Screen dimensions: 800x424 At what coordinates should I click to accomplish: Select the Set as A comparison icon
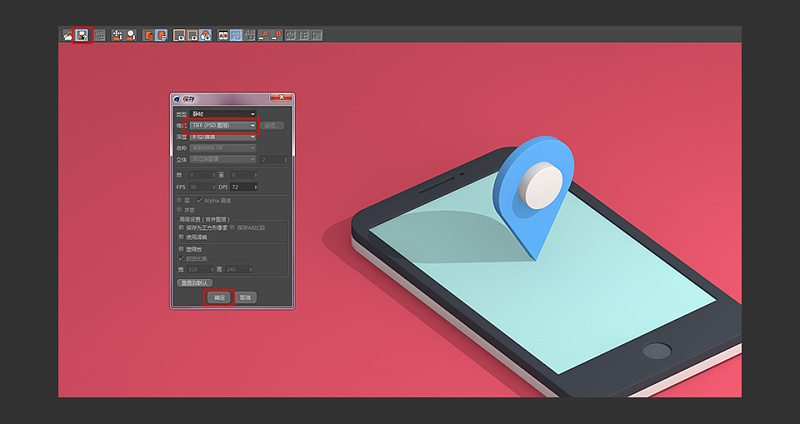pyautogui.click(x=263, y=35)
